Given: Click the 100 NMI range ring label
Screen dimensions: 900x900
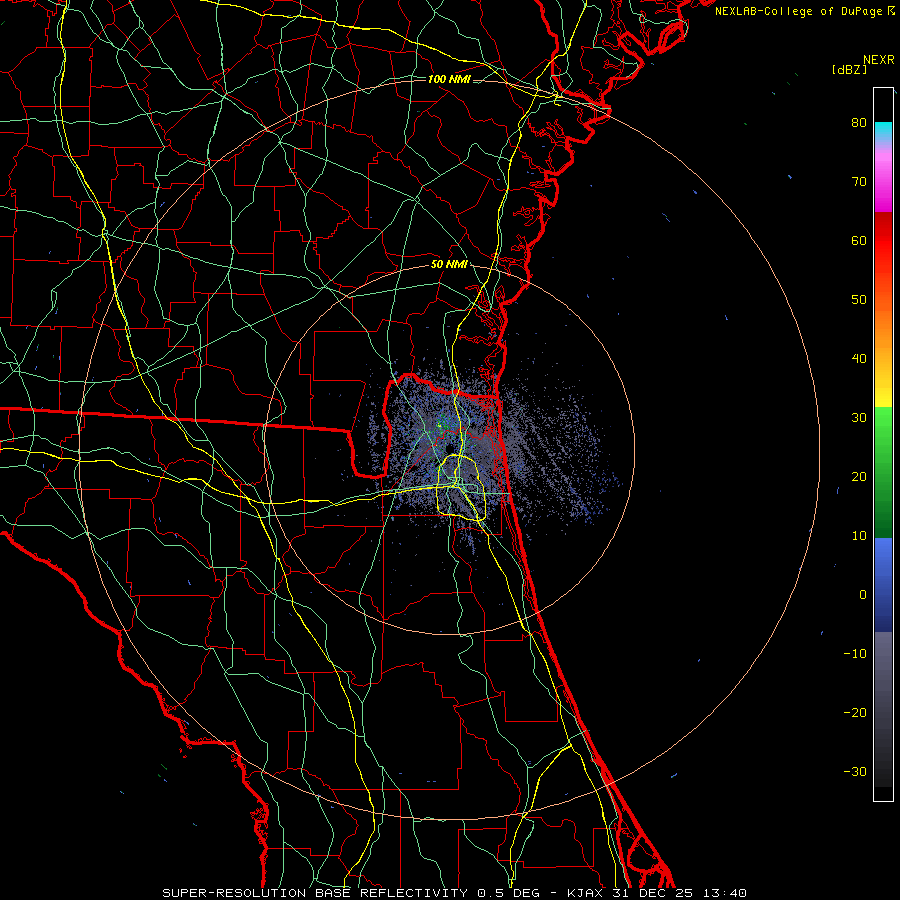Looking at the screenshot, I should [449, 79].
